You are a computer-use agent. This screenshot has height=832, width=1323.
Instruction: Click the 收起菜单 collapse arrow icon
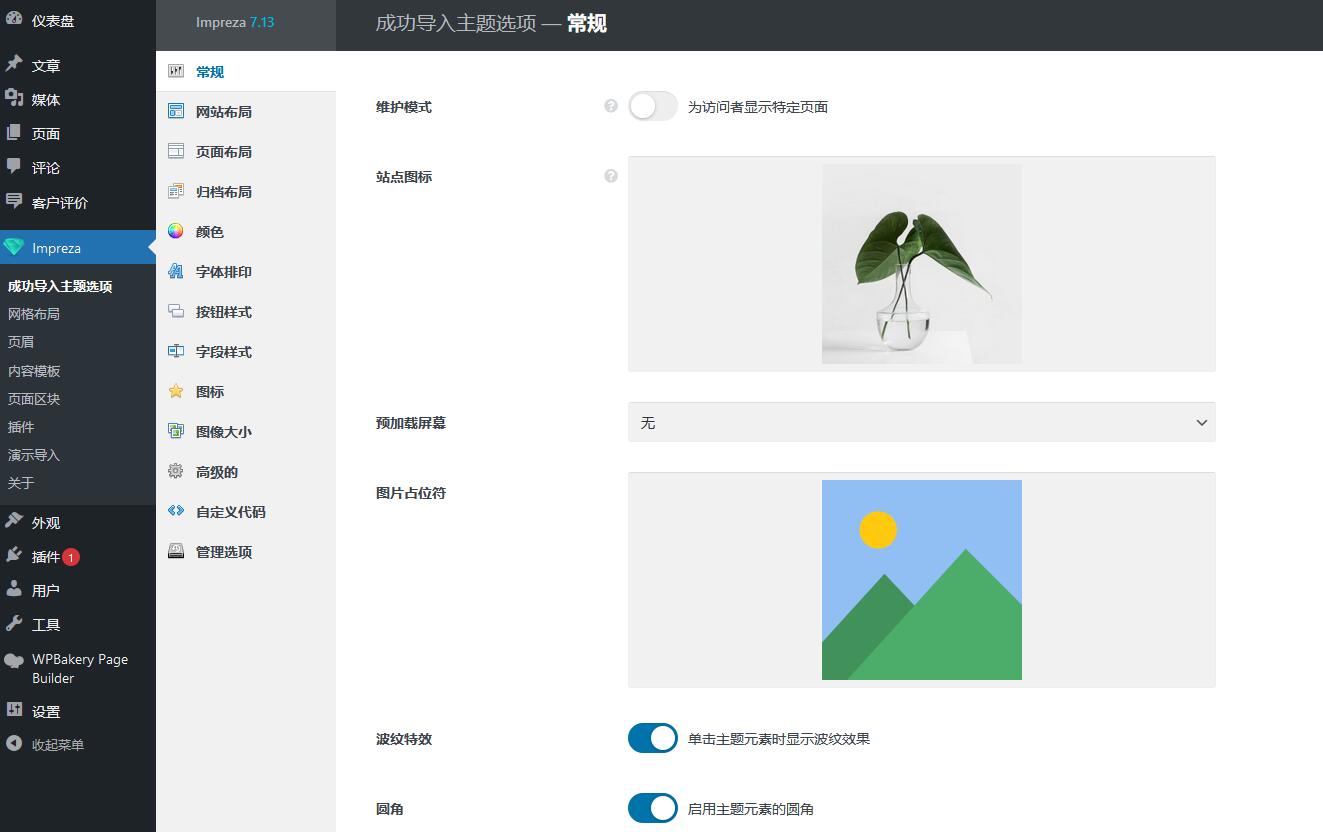14,744
